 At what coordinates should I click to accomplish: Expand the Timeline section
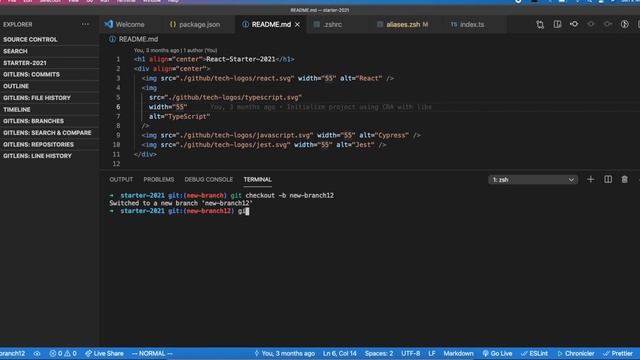(x=49, y=110)
